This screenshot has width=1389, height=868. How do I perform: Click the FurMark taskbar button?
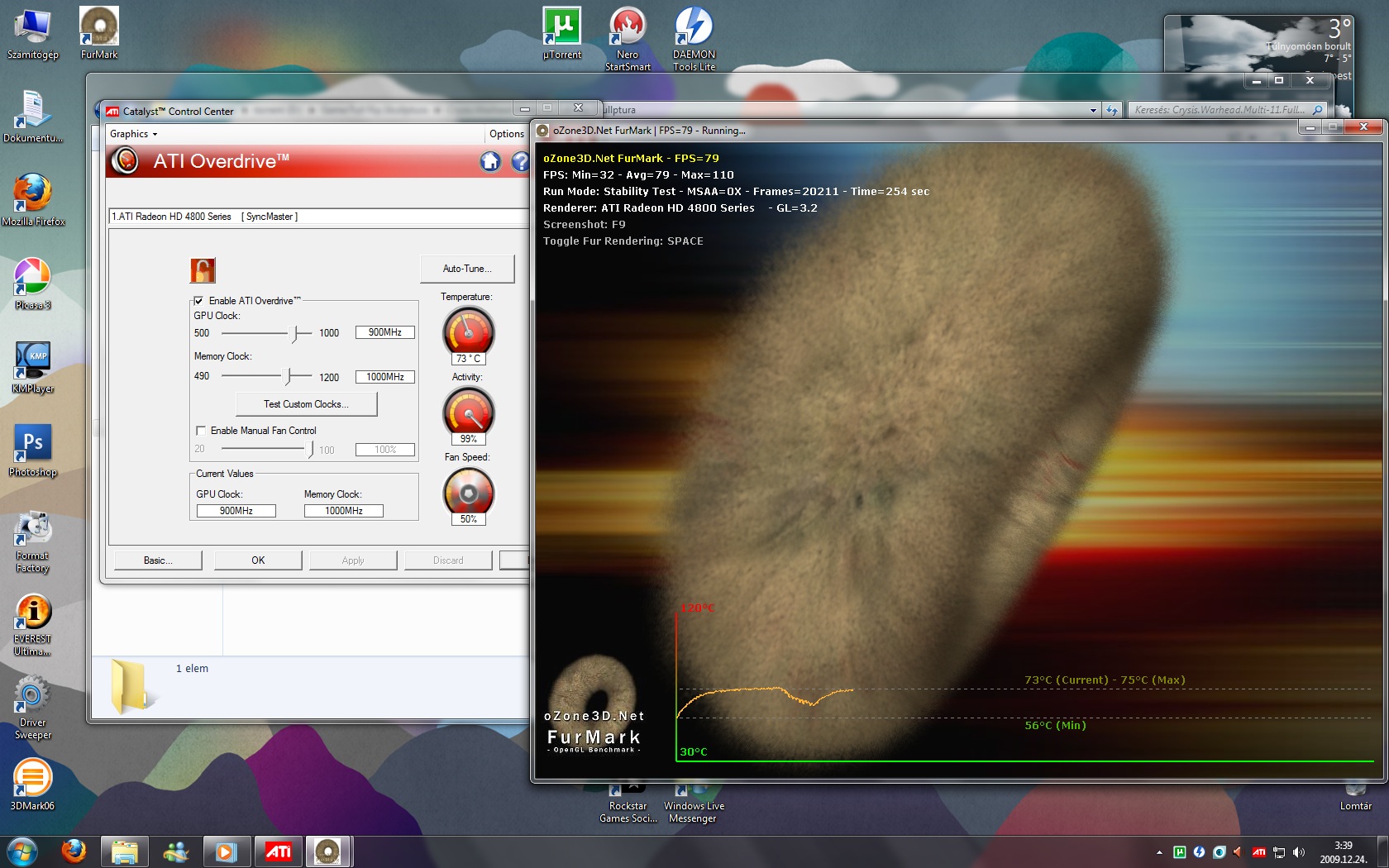(327, 851)
